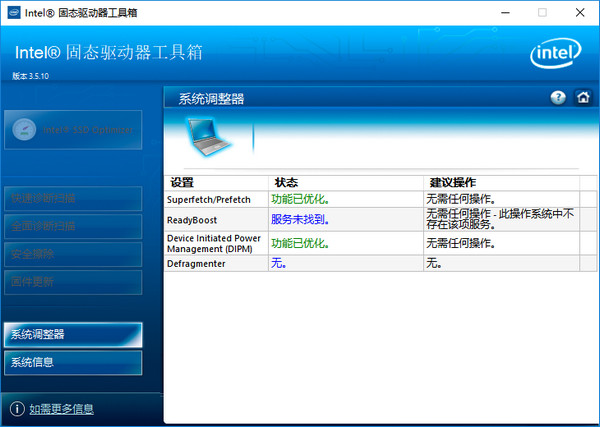Open the help question mark icon
Image resolution: width=600 pixels, height=427 pixels.
click(558, 98)
